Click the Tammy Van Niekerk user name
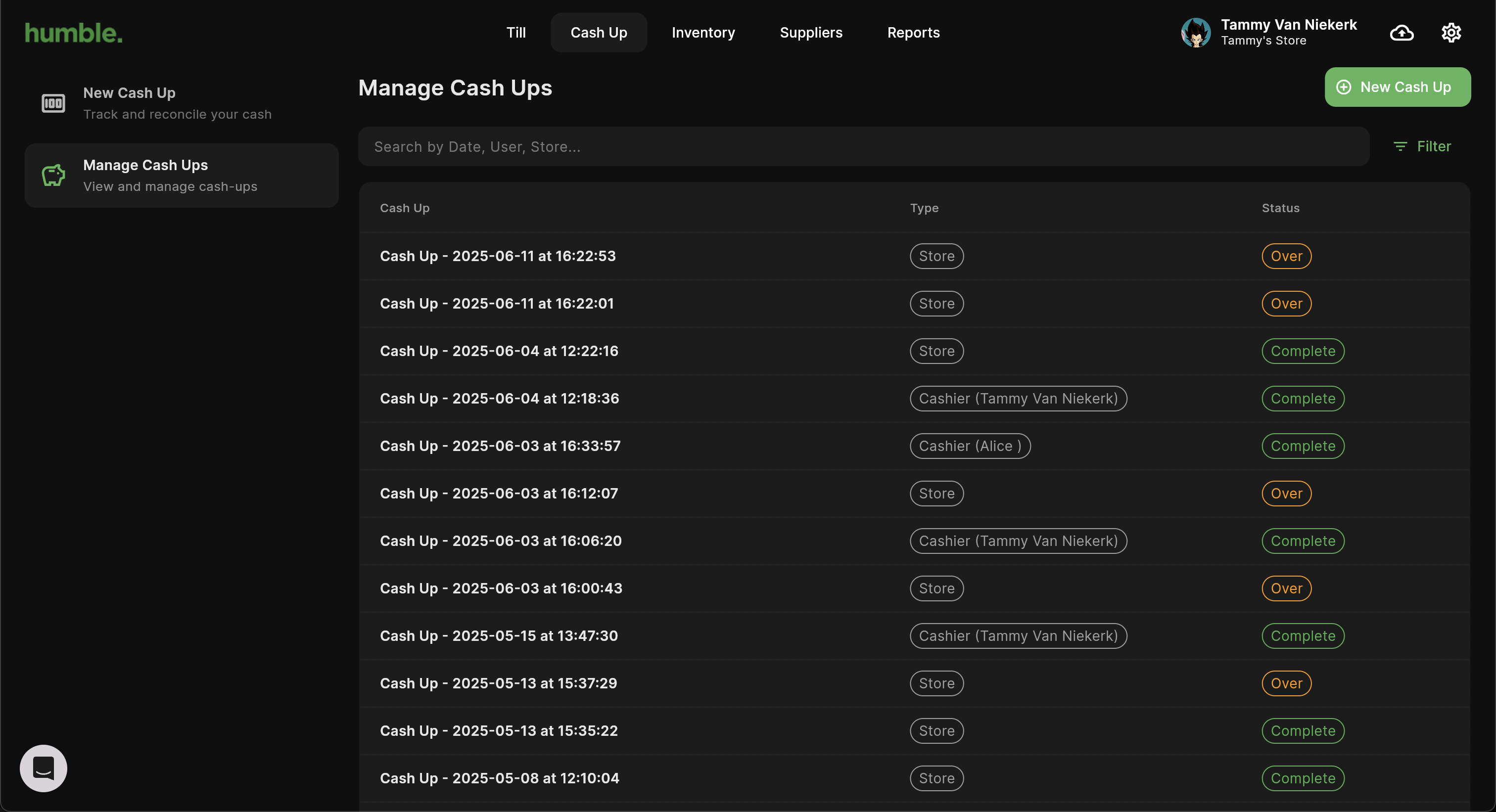 click(1288, 24)
